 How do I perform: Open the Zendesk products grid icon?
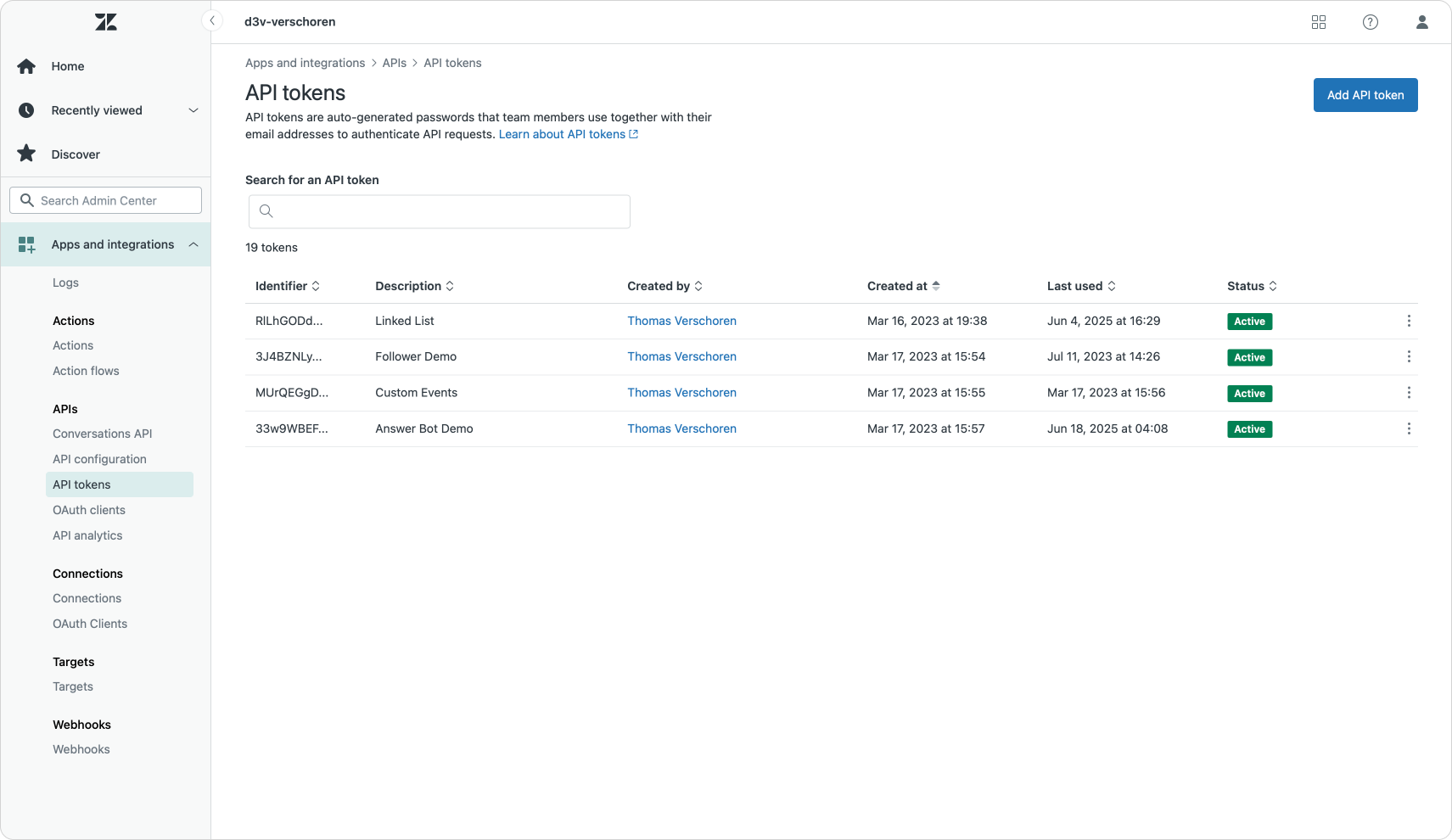click(x=1319, y=22)
